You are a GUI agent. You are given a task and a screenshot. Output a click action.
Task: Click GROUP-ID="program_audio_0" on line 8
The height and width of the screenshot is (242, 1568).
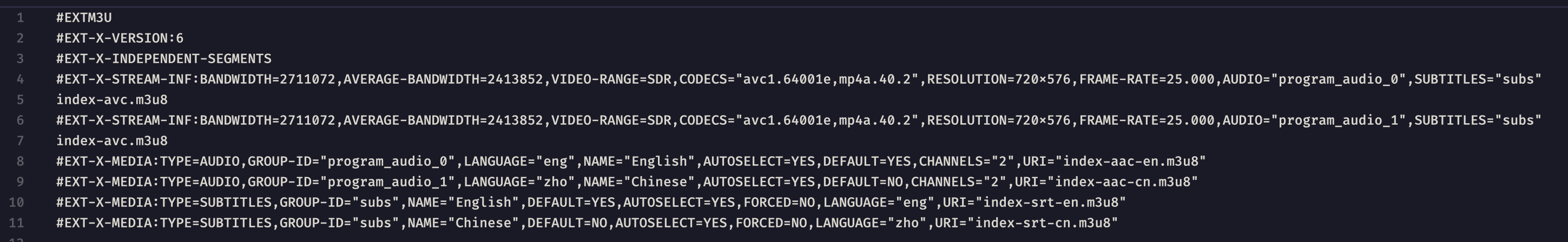coord(351,161)
